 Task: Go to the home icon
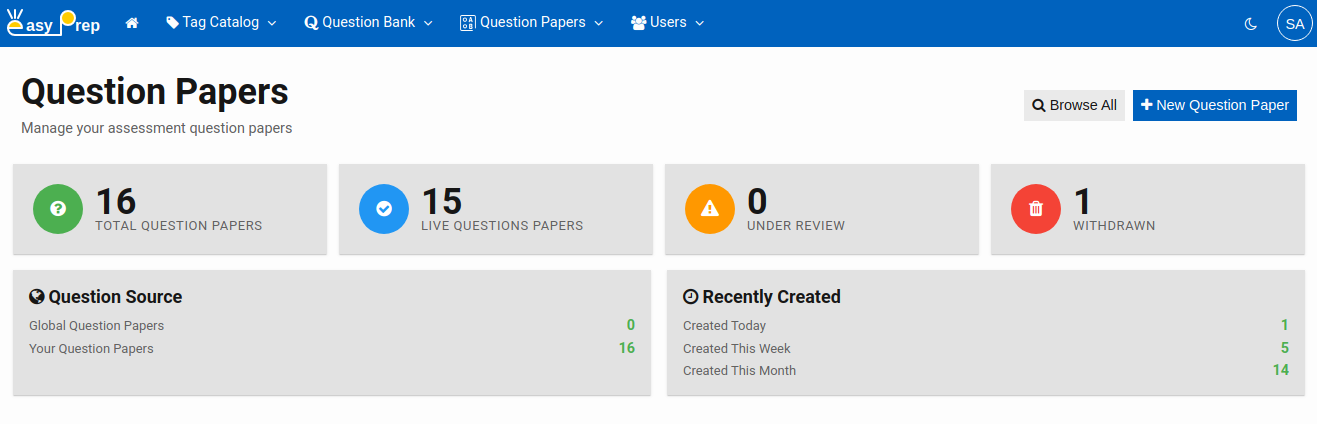(132, 23)
